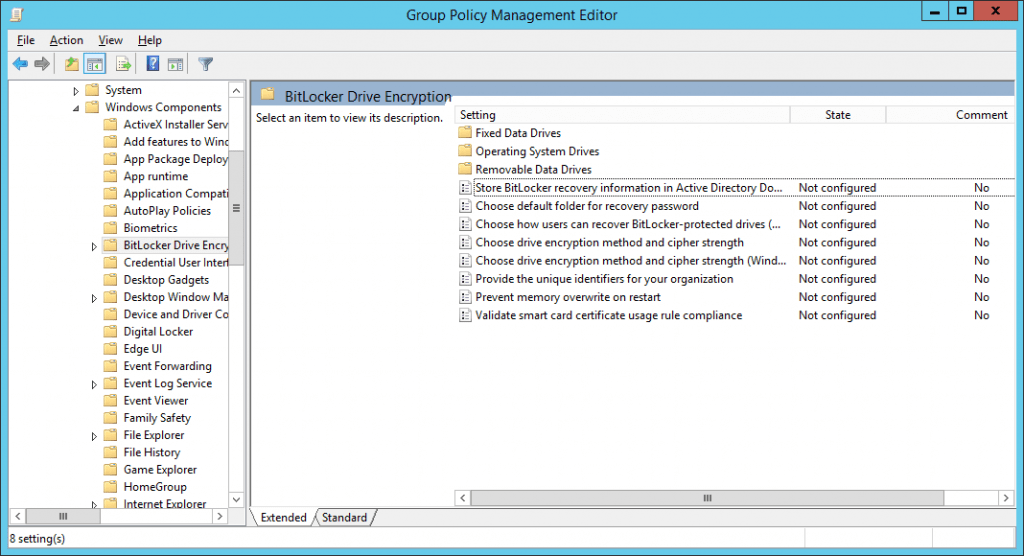Click policy icon for Choose default folder setting

[x=465, y=206]
